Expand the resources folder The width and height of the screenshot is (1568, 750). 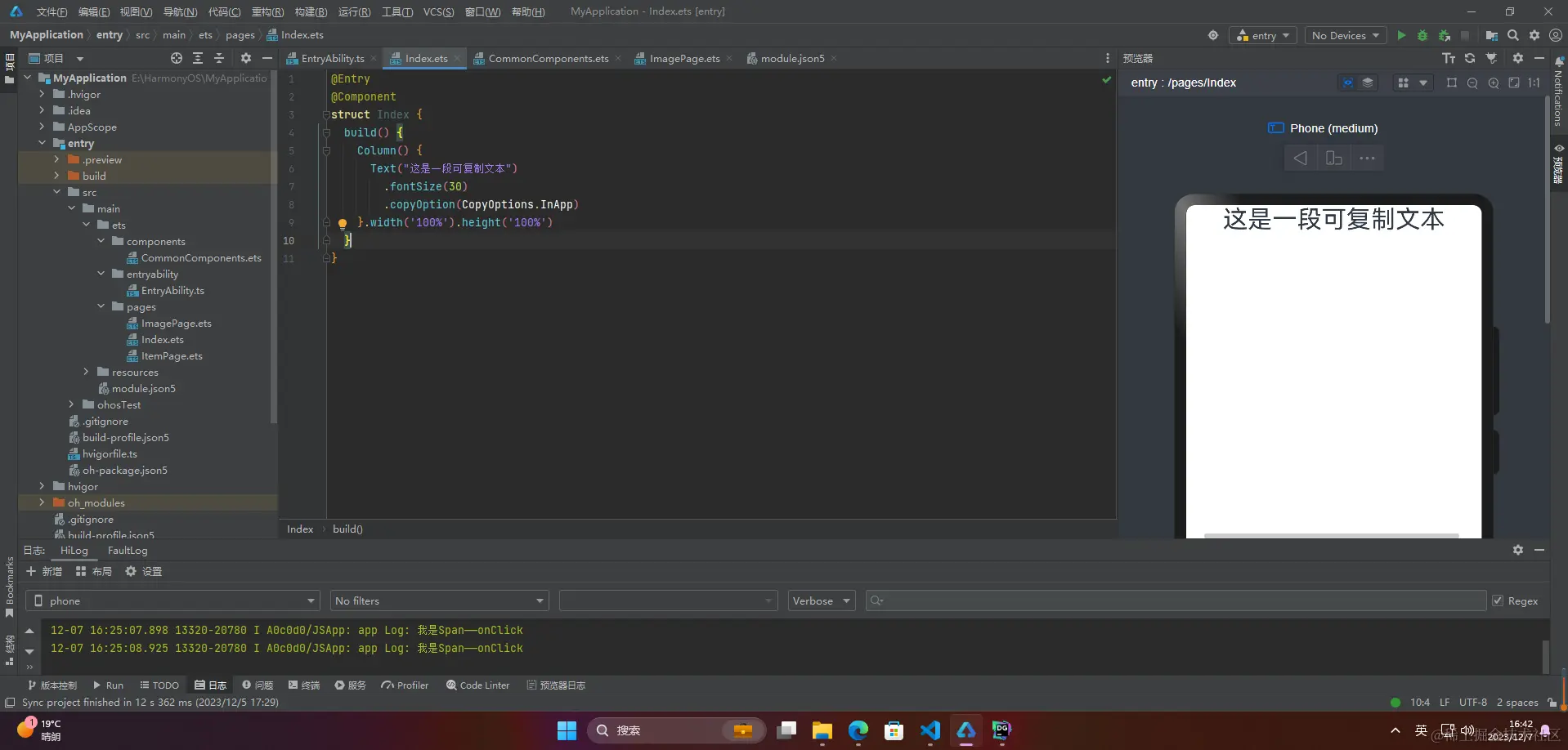[x=86, y=372]
